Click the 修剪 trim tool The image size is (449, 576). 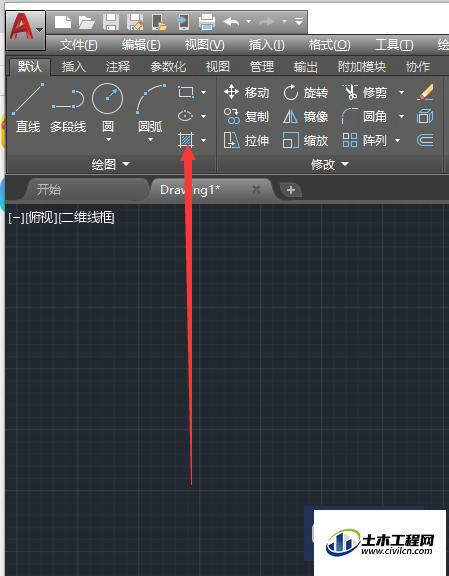click(x=364, y=92)
